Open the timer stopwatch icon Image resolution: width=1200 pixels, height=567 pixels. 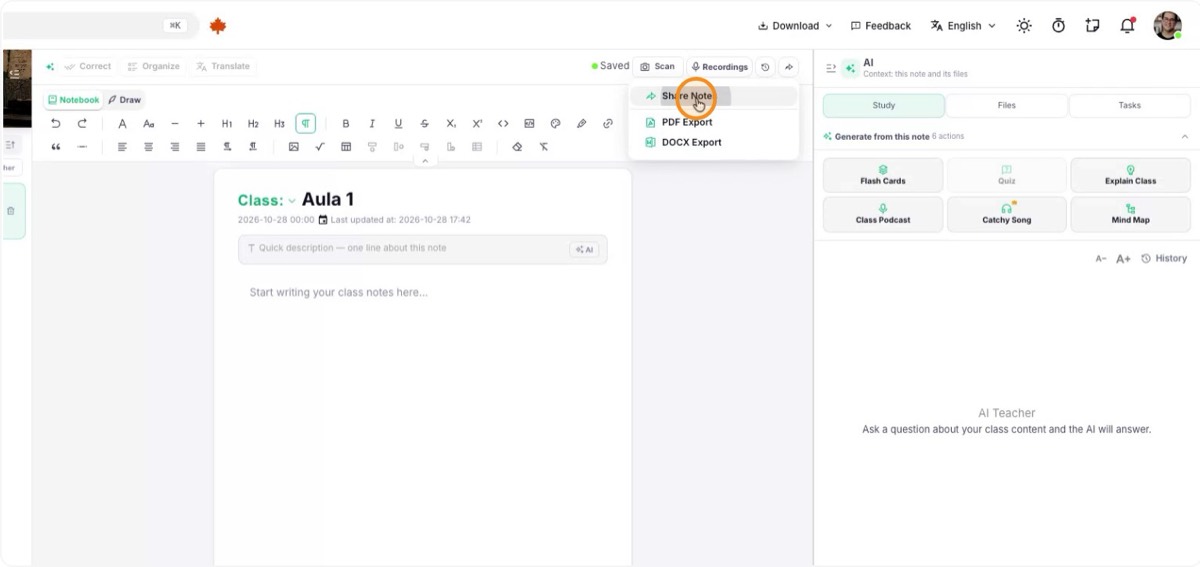[x=1058, y=26]
